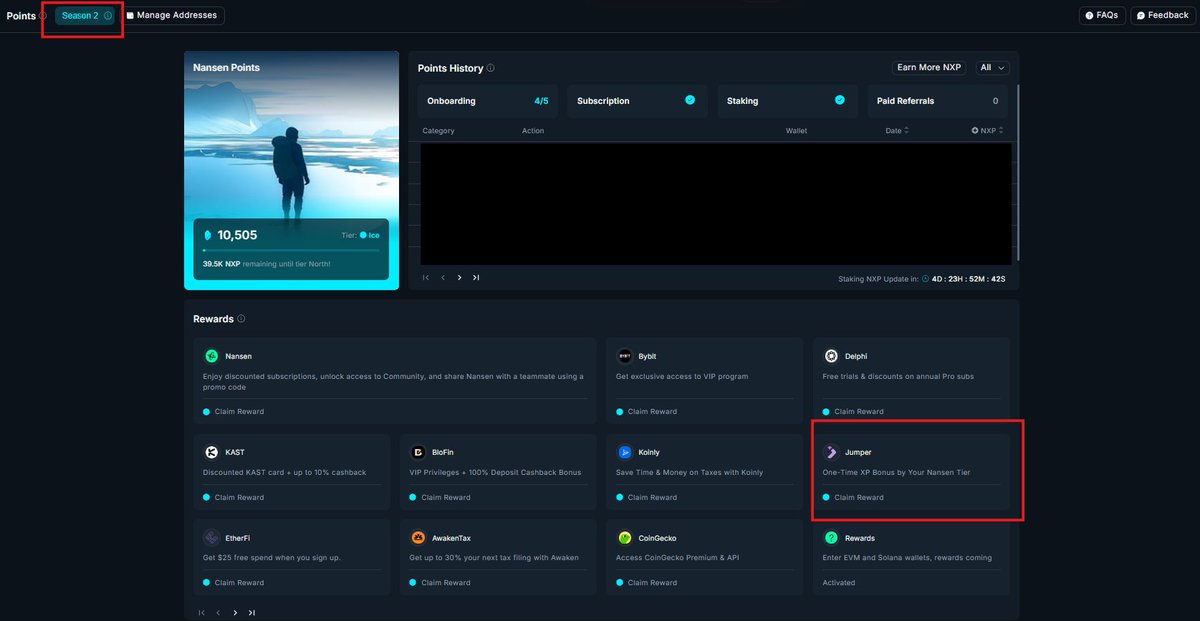Image resolution: width=1200 pixels, height=621 pixels.
Task: Click the Delphi reward logo
Action: point(831,356)
